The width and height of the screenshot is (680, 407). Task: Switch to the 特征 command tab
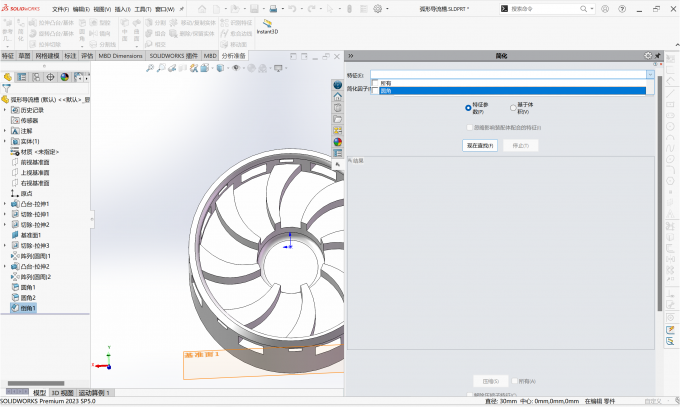(8, 56)
